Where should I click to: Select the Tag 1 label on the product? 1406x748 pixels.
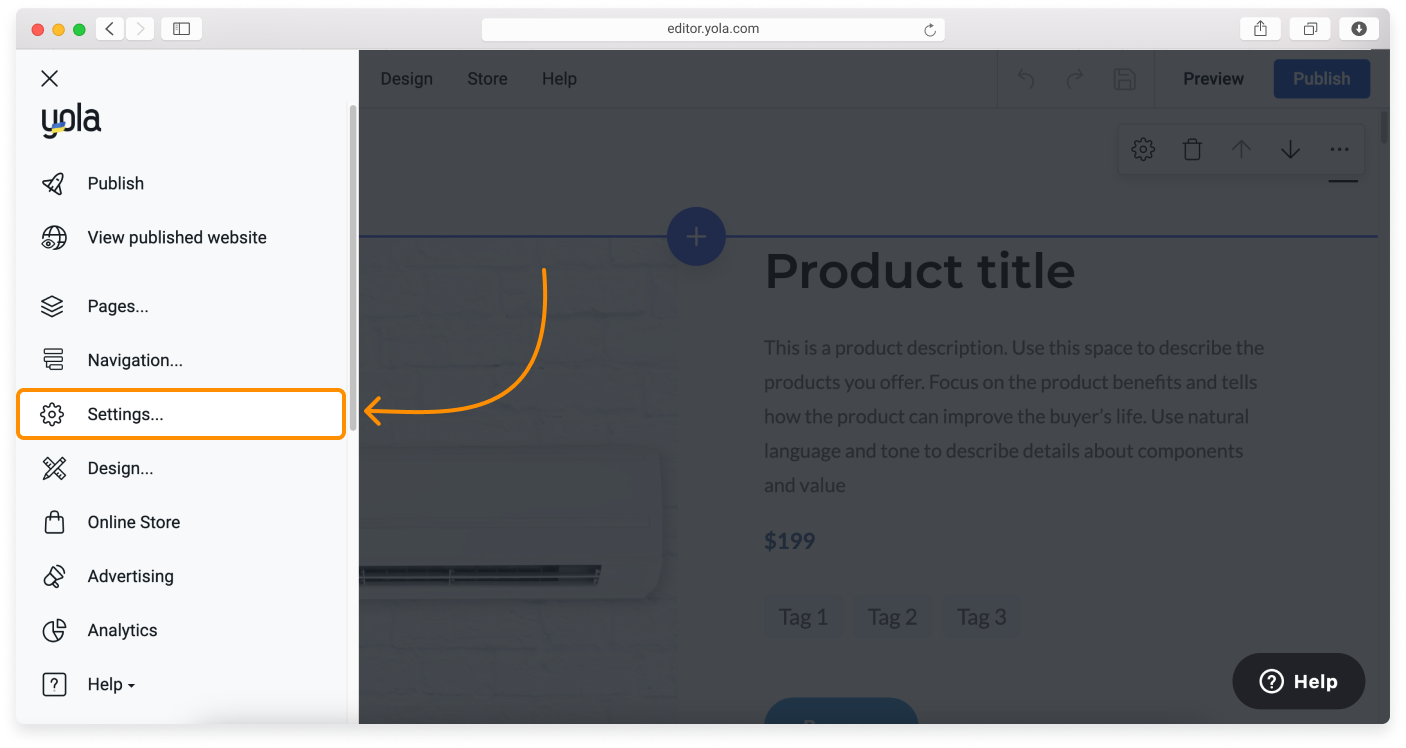(x=803, y=617)
